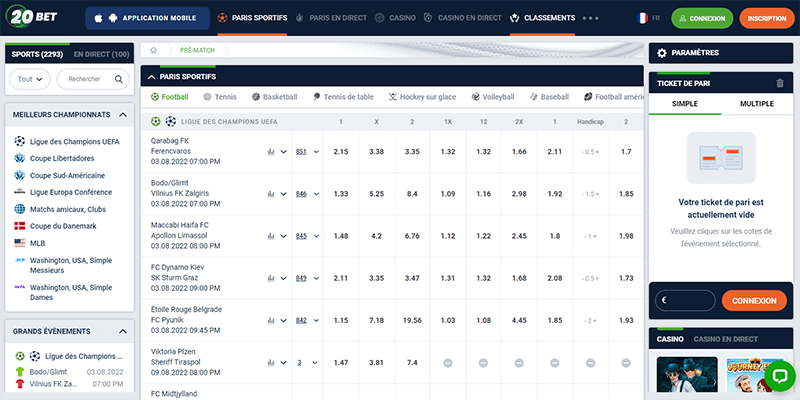Show statistics icon for Qarabag FK match

pos(271,152)
